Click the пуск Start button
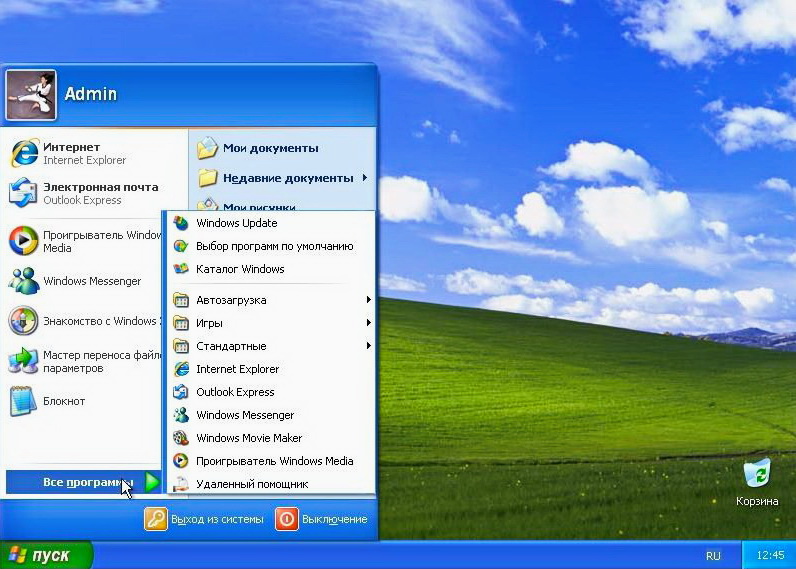Viewport: 796px width, 569px height. (x=45, y=555)
